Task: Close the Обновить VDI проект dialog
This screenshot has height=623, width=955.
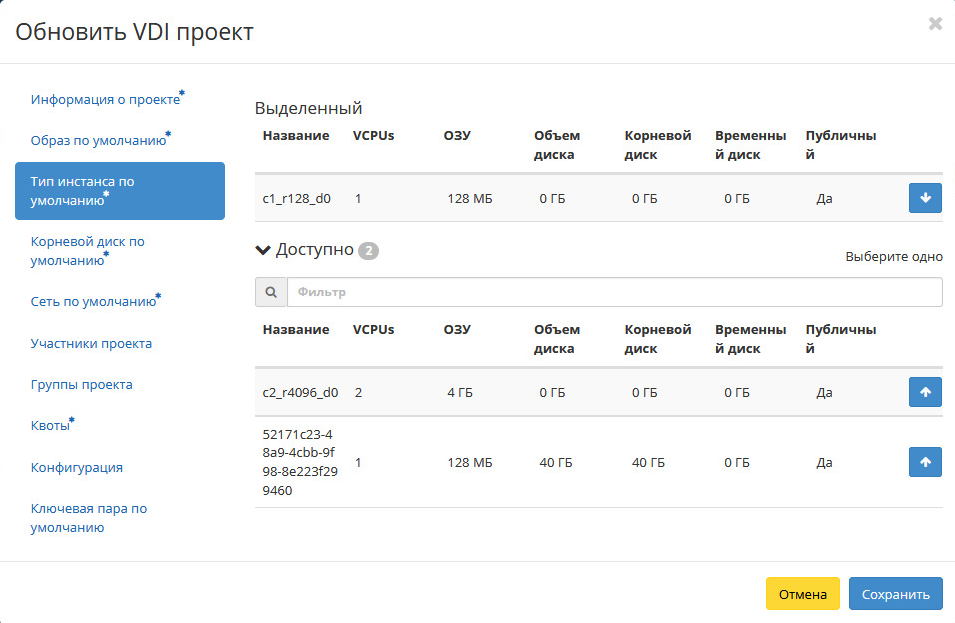Action: click(x=935, y=24)
